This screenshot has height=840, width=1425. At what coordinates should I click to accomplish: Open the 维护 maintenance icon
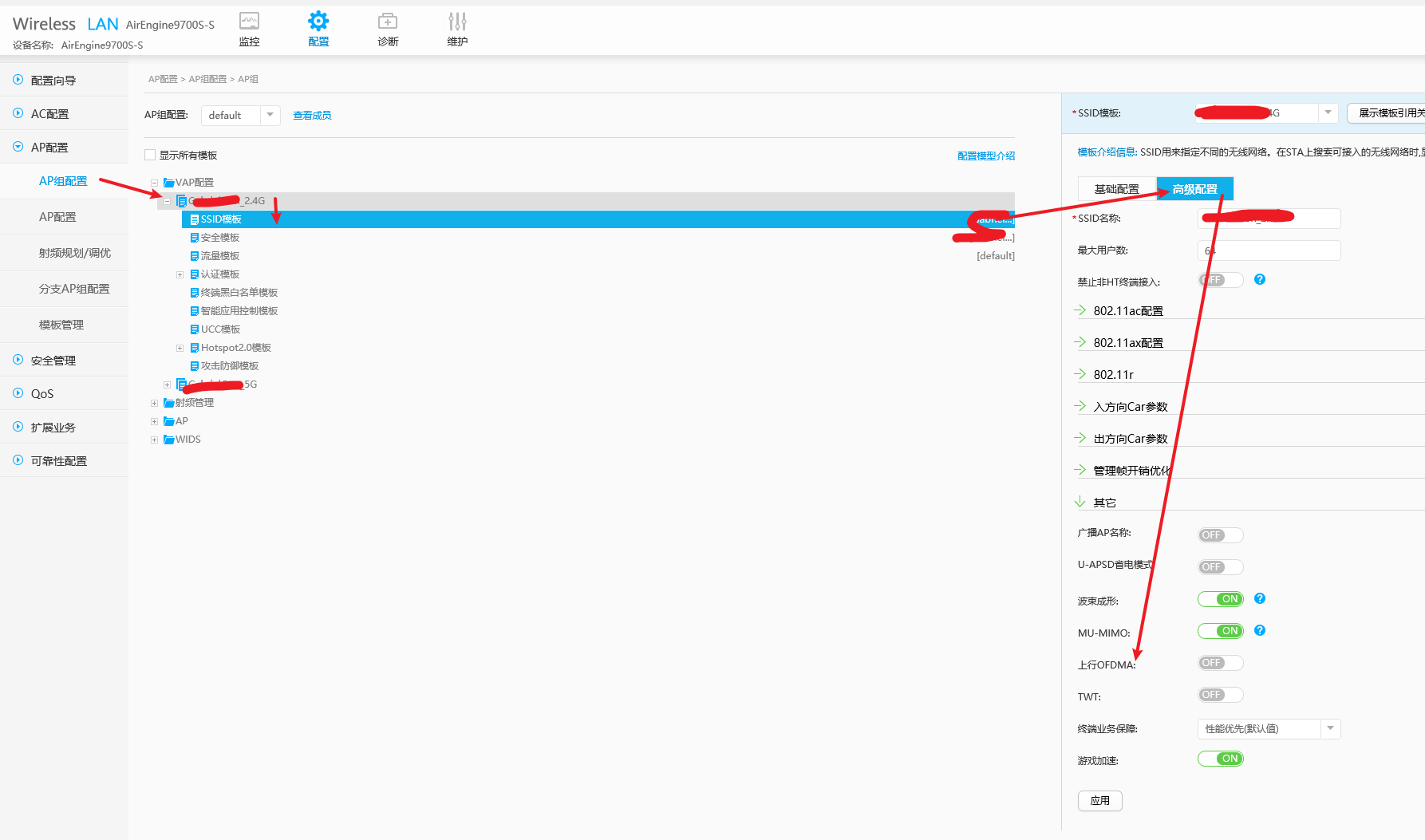pyautogui.click(x=457, y=22)
